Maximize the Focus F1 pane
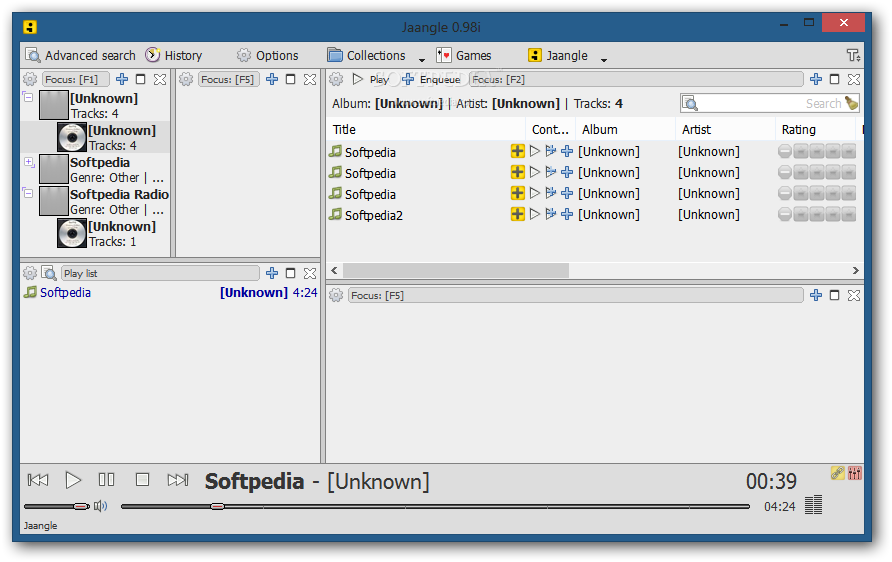The width and height of the screenshot is (892, 562). tap(141, 79)
